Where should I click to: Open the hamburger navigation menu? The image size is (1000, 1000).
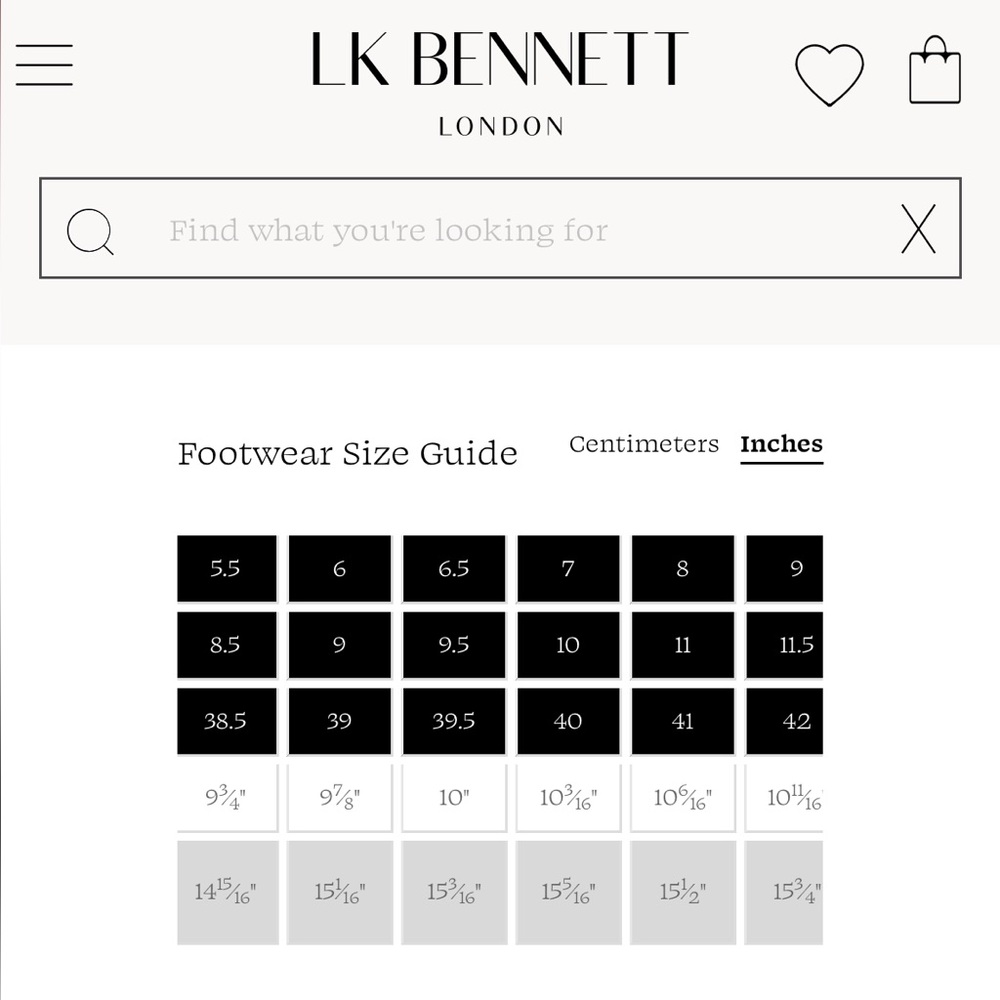pos(44,65)
